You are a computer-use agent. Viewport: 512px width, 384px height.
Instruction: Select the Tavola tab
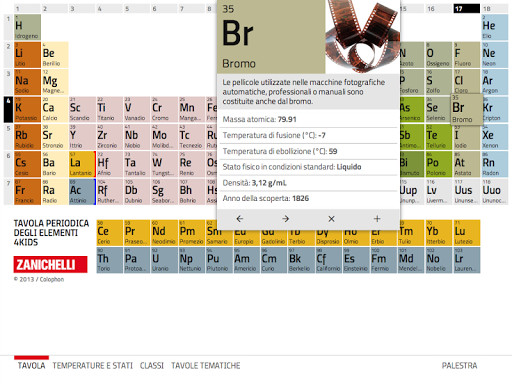31,366
